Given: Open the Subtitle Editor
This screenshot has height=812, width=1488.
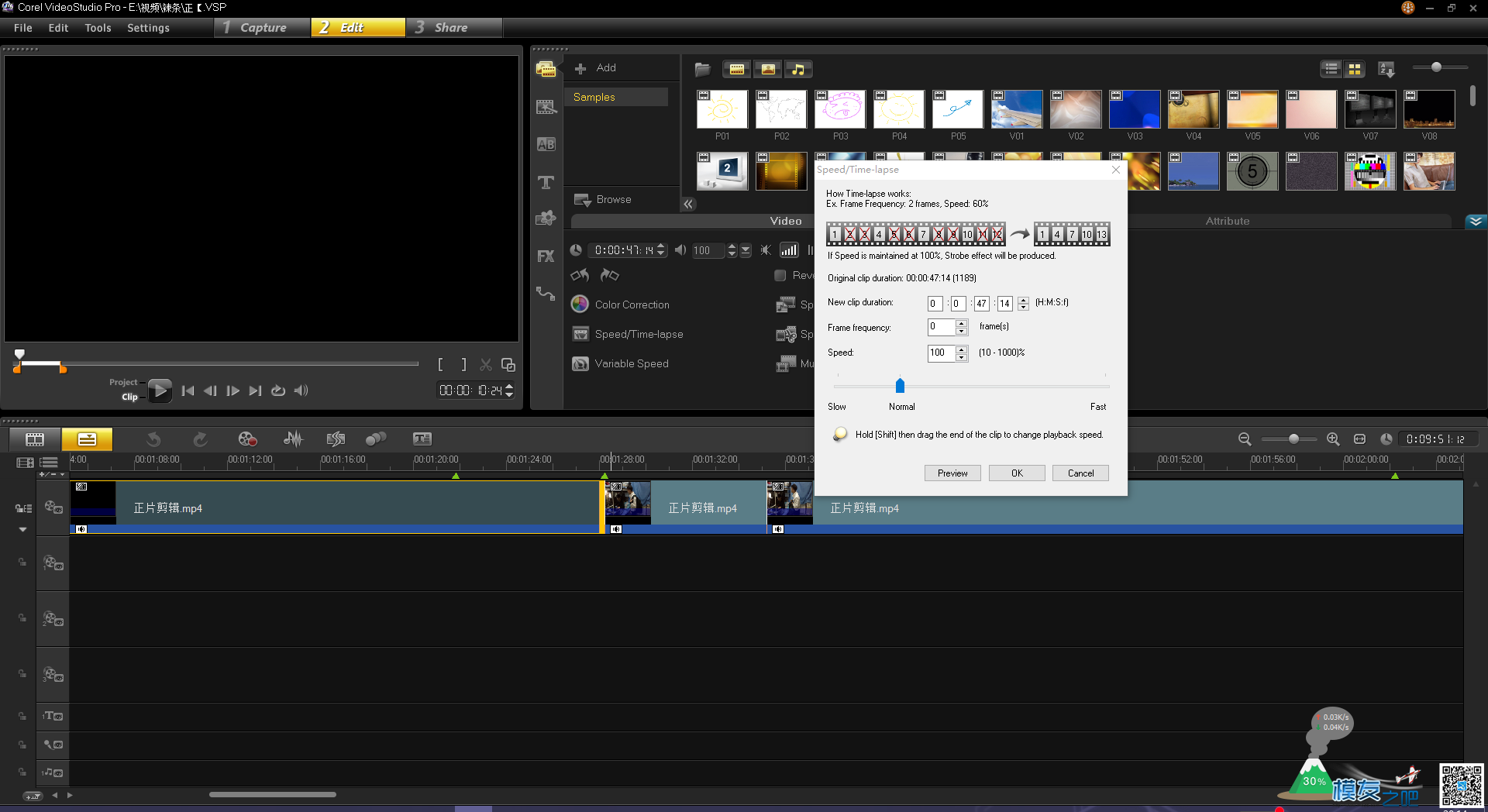Looking at the screenshot, I should pos(422,439).
